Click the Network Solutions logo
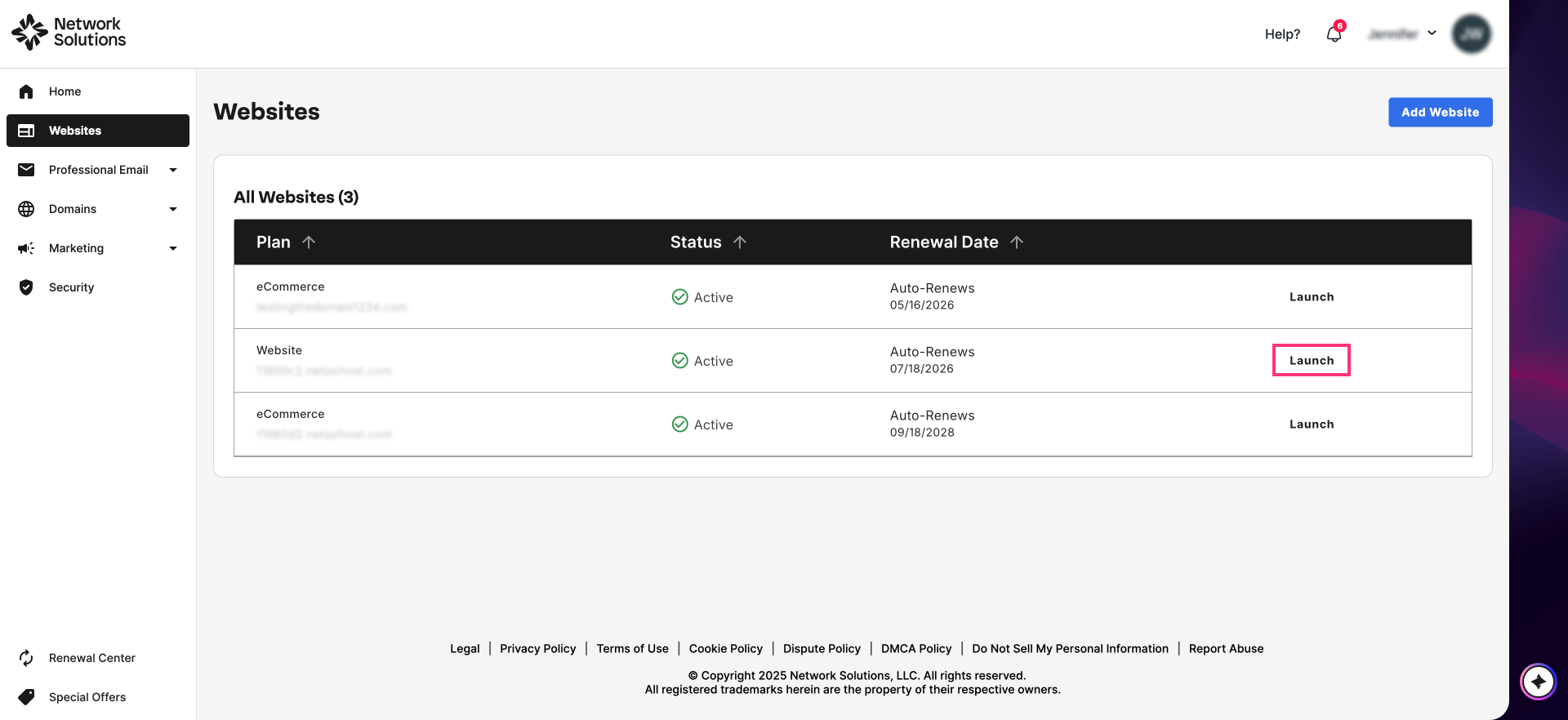This screenshot has width=1568, height=720. point(69,32)
